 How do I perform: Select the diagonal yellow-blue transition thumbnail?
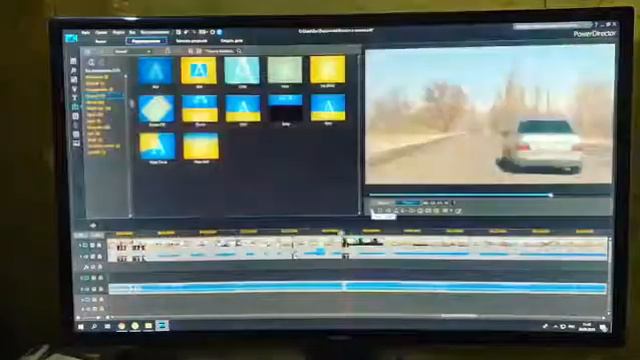[157, 146]
